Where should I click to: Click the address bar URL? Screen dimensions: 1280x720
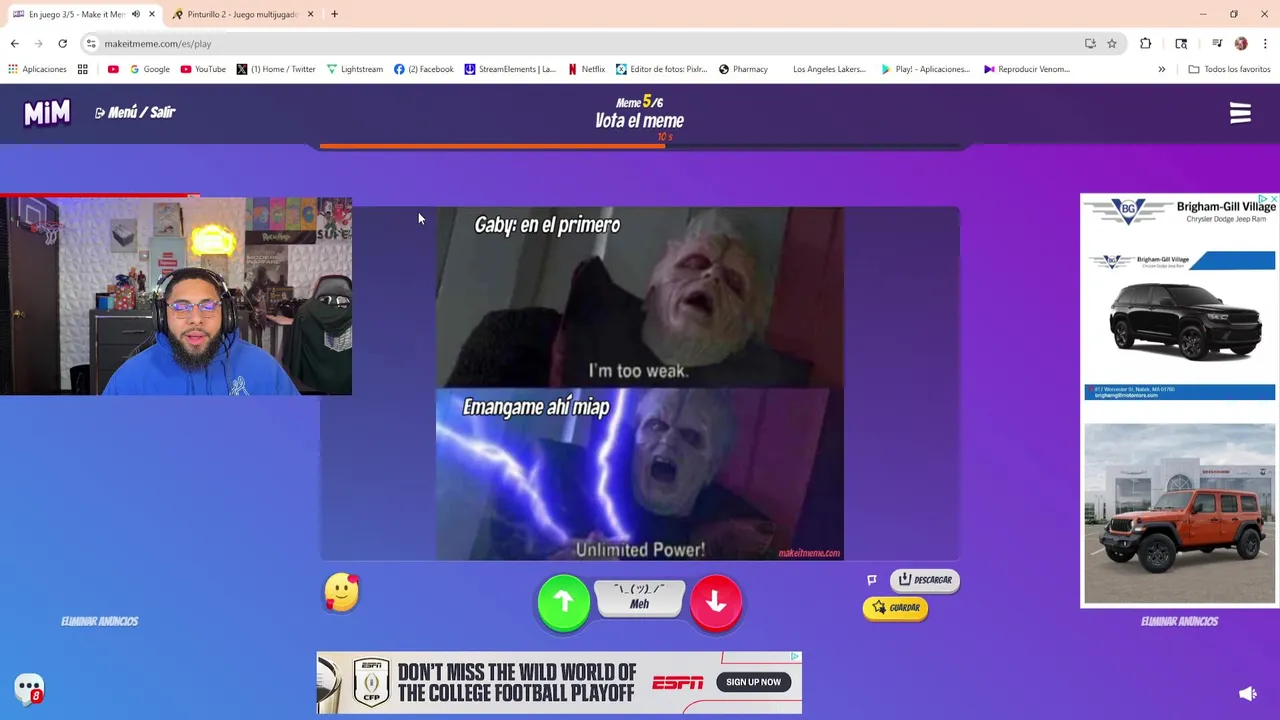click(158, 44)
